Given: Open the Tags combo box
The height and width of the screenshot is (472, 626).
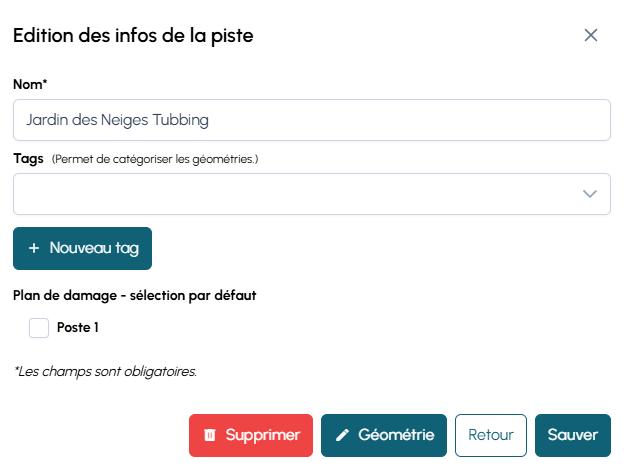Looking at the screenshot, I should 295,194.
